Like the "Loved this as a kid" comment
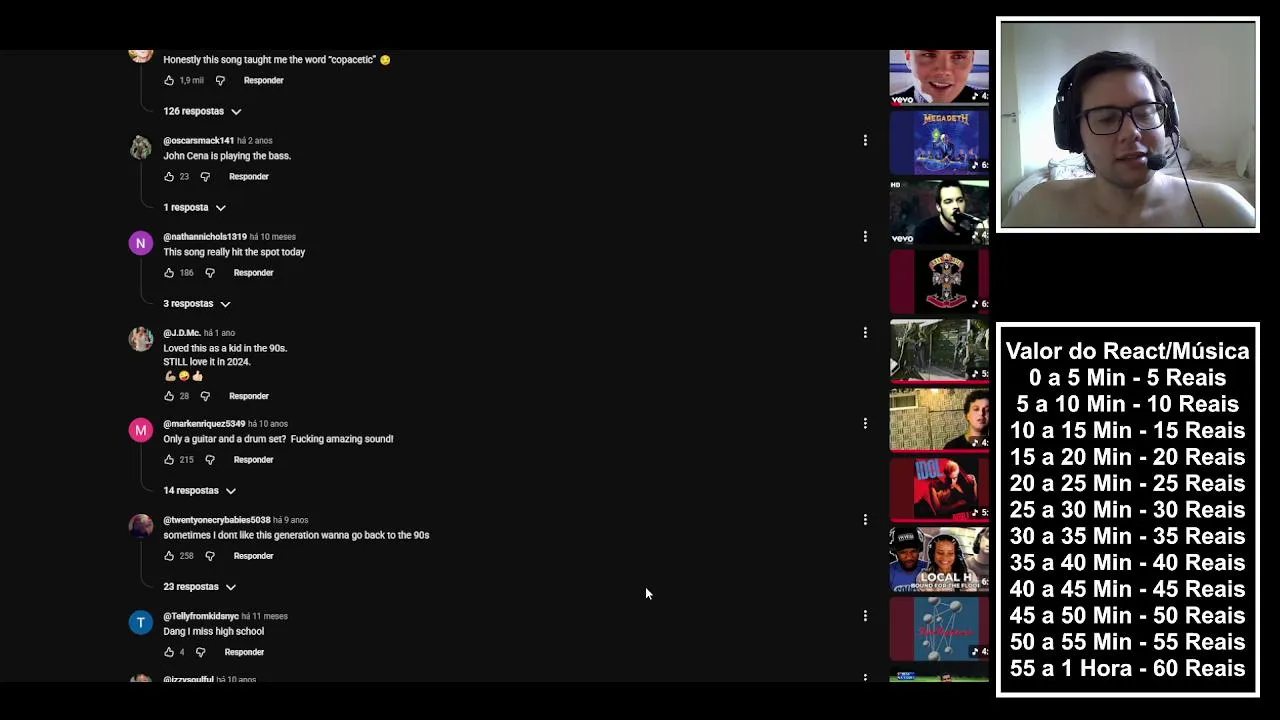1280x720 pixels. [169, 396]
